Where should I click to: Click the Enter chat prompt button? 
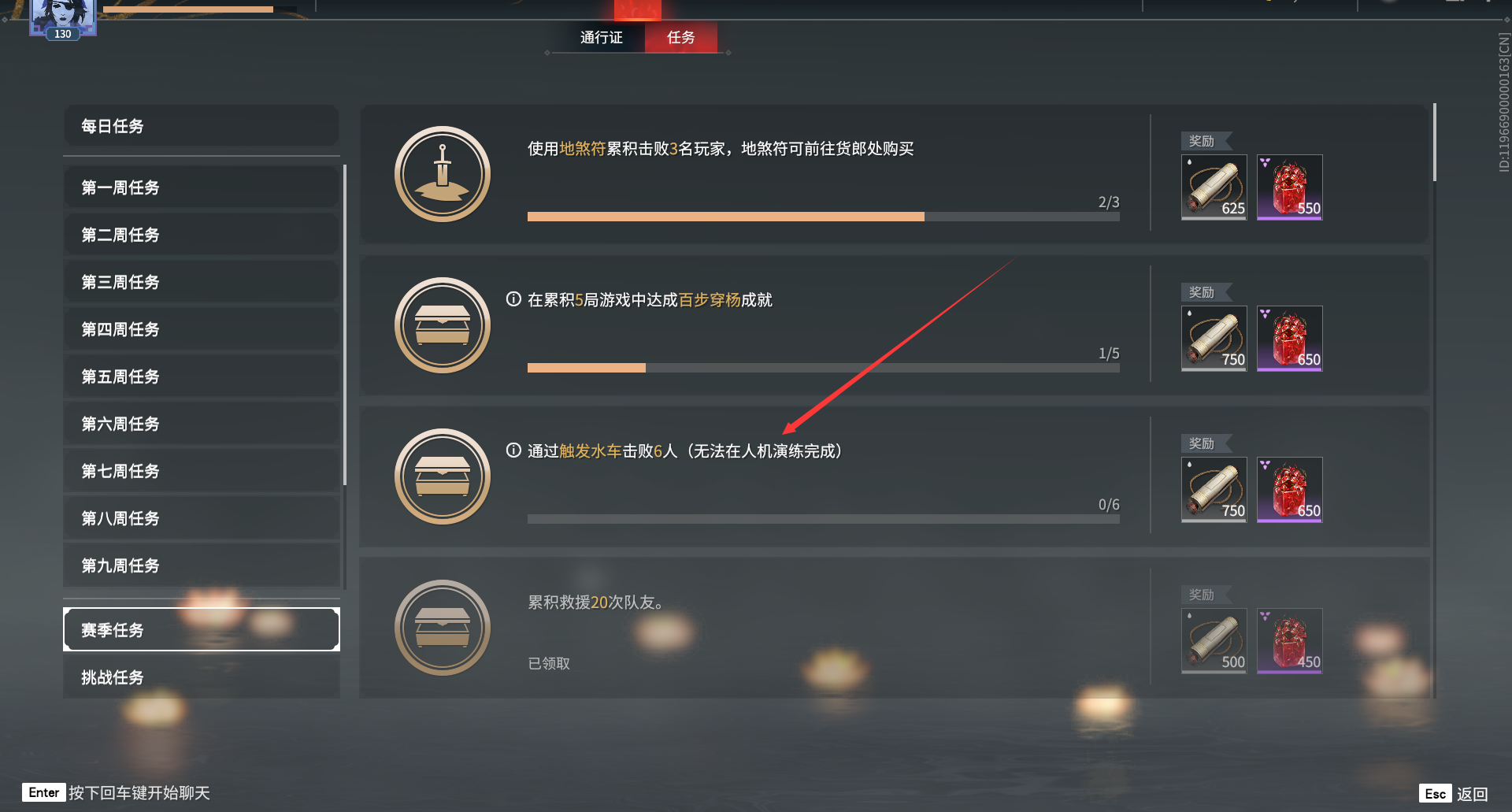point(117,792)
